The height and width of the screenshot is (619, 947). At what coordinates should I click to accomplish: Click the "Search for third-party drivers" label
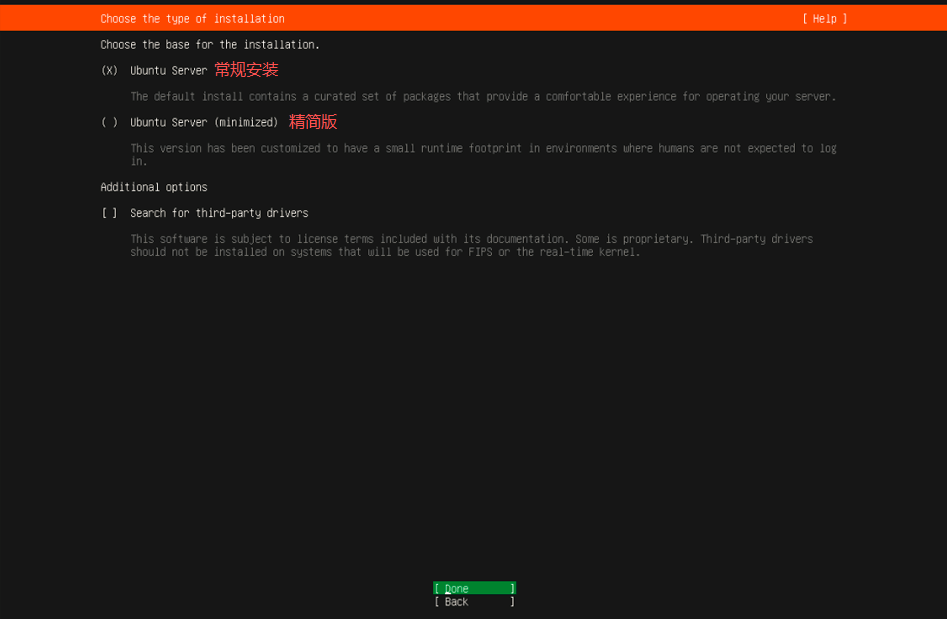(x=219, y=213)
